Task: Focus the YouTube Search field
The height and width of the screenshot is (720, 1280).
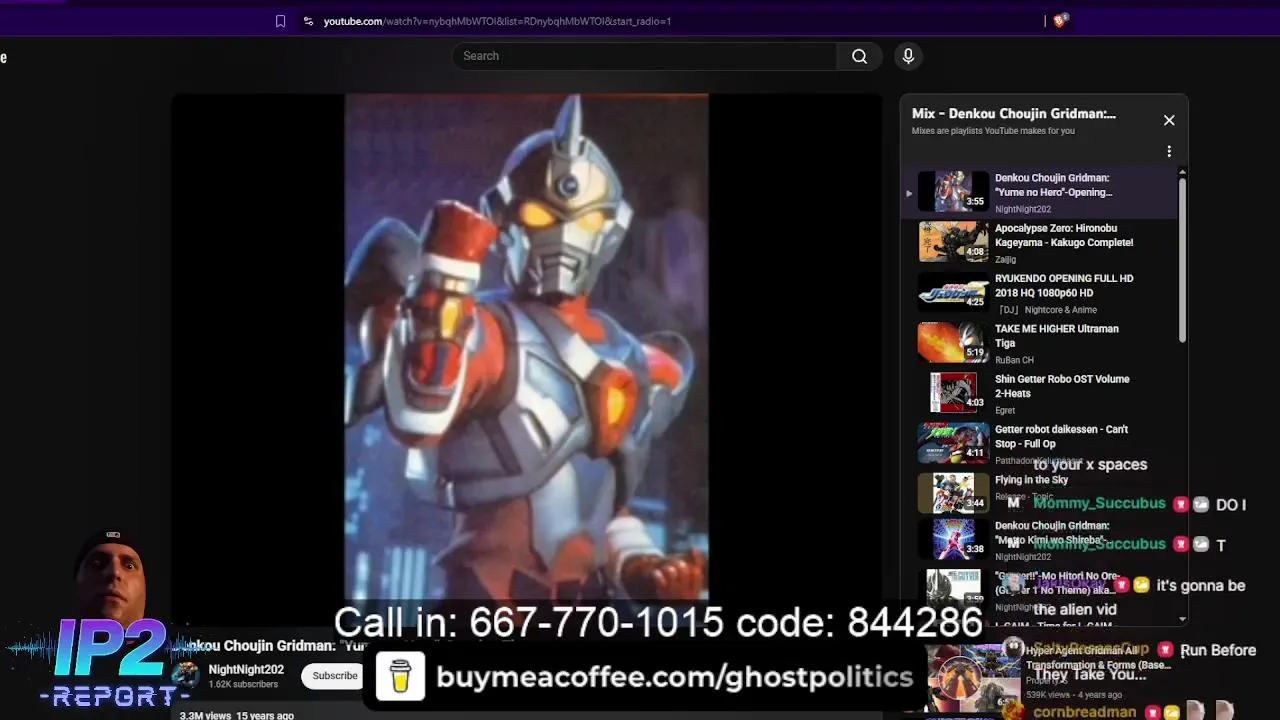Action: click(x=645, y=56)
